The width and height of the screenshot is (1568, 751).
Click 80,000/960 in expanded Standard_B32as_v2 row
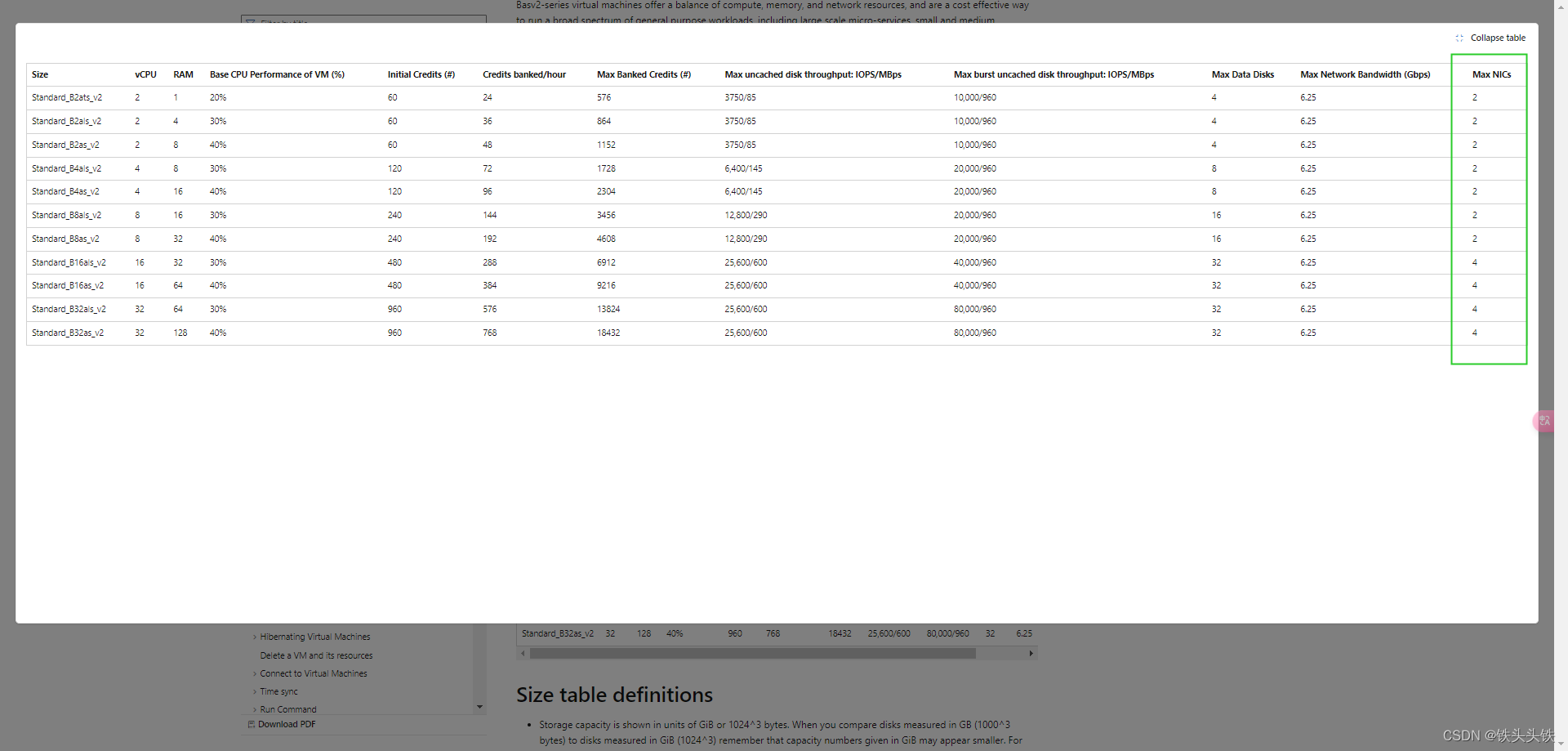(x=974, y=333)
